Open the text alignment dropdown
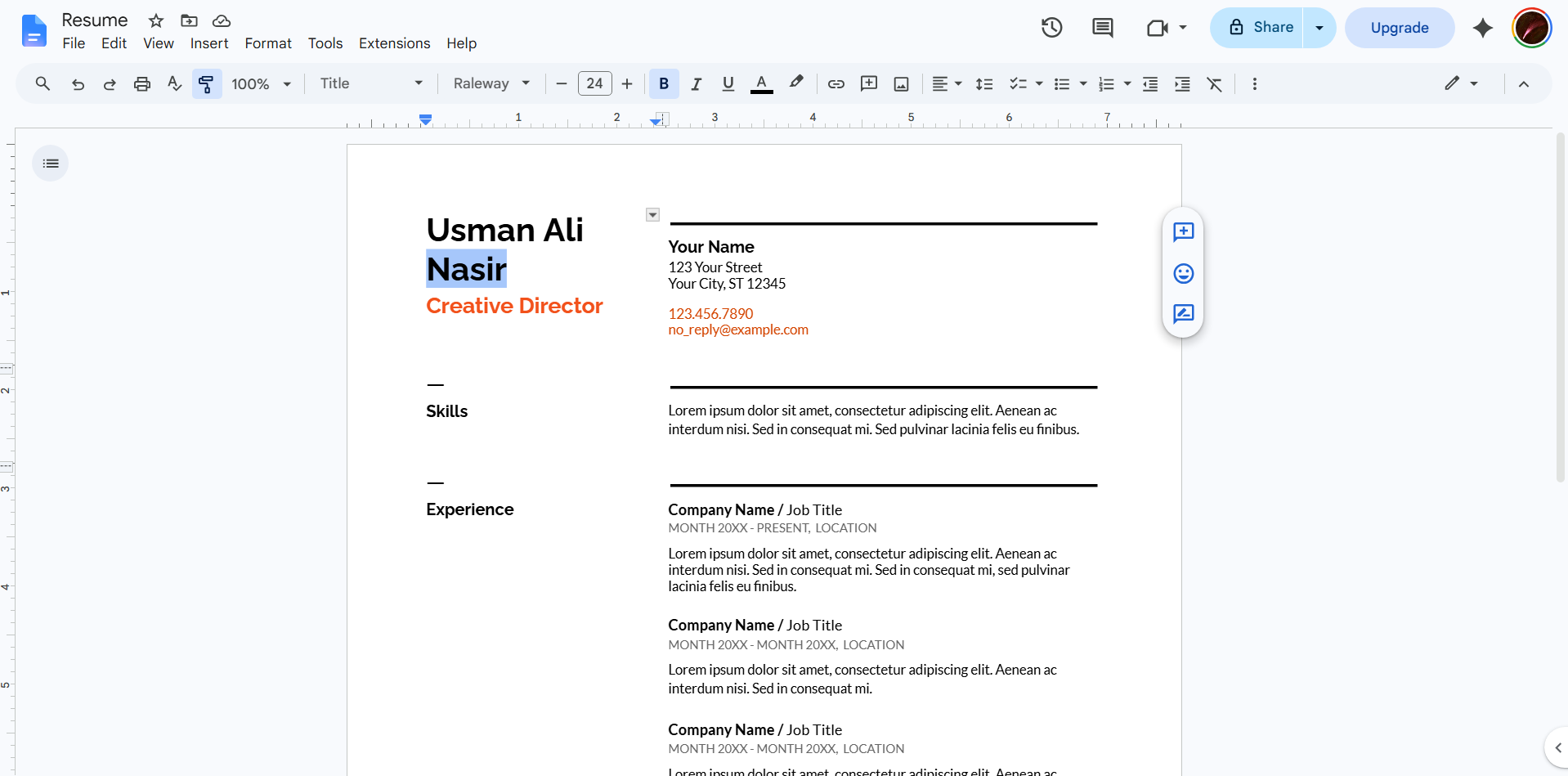This screenshot has height=776, width=1568. (x=947, y=83)
